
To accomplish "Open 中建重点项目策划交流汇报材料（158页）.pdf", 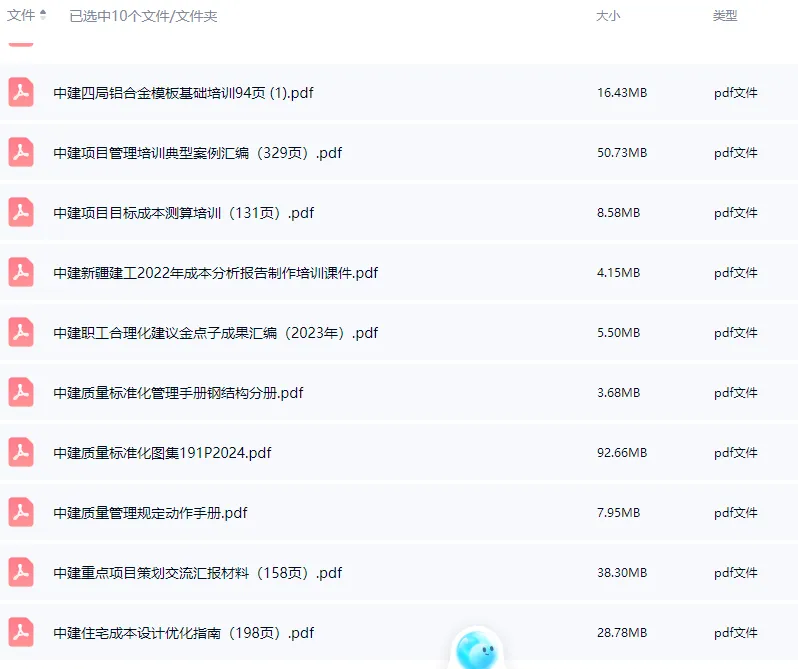I will pos(197,573).
